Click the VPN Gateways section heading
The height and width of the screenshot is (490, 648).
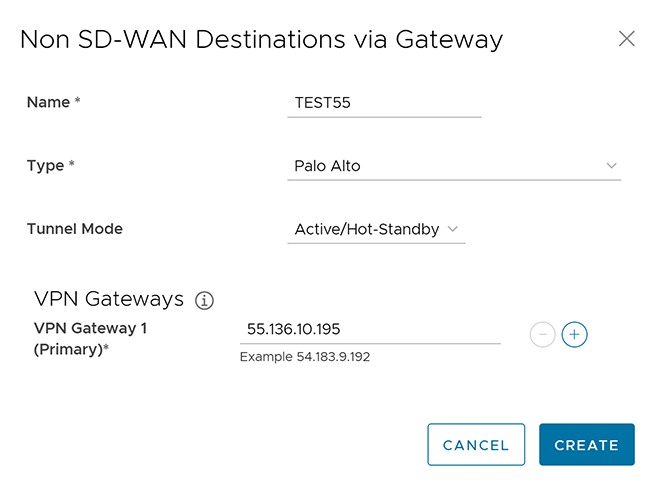(x=109, y=299)
